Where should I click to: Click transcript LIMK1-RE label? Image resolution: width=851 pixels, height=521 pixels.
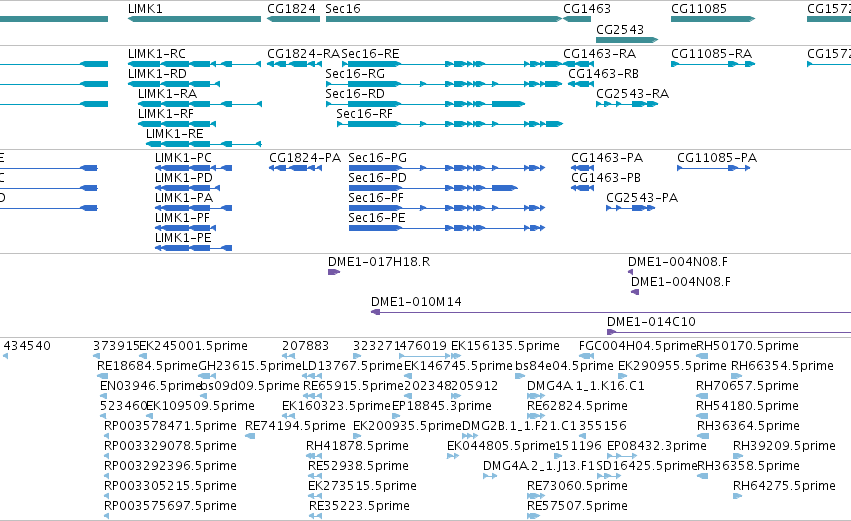(174, 134)
